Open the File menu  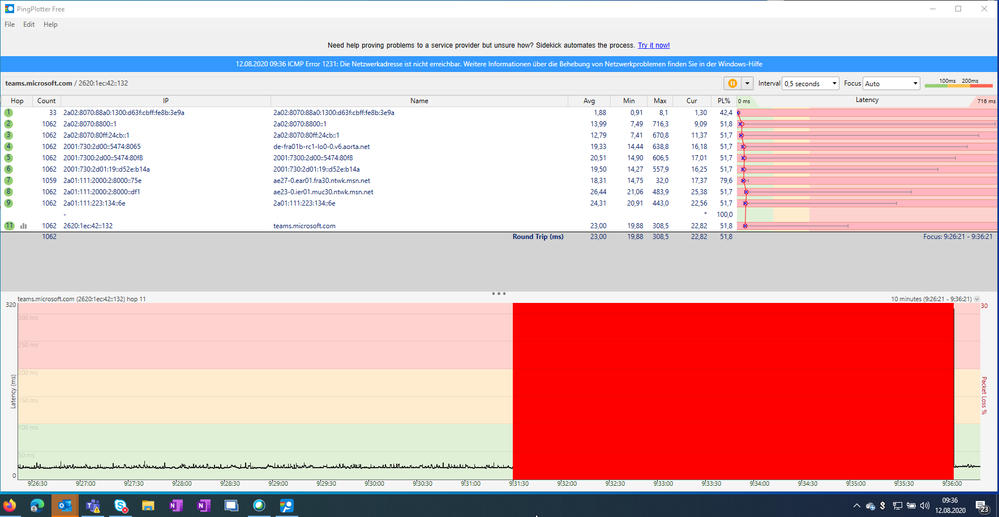(10, 24)
